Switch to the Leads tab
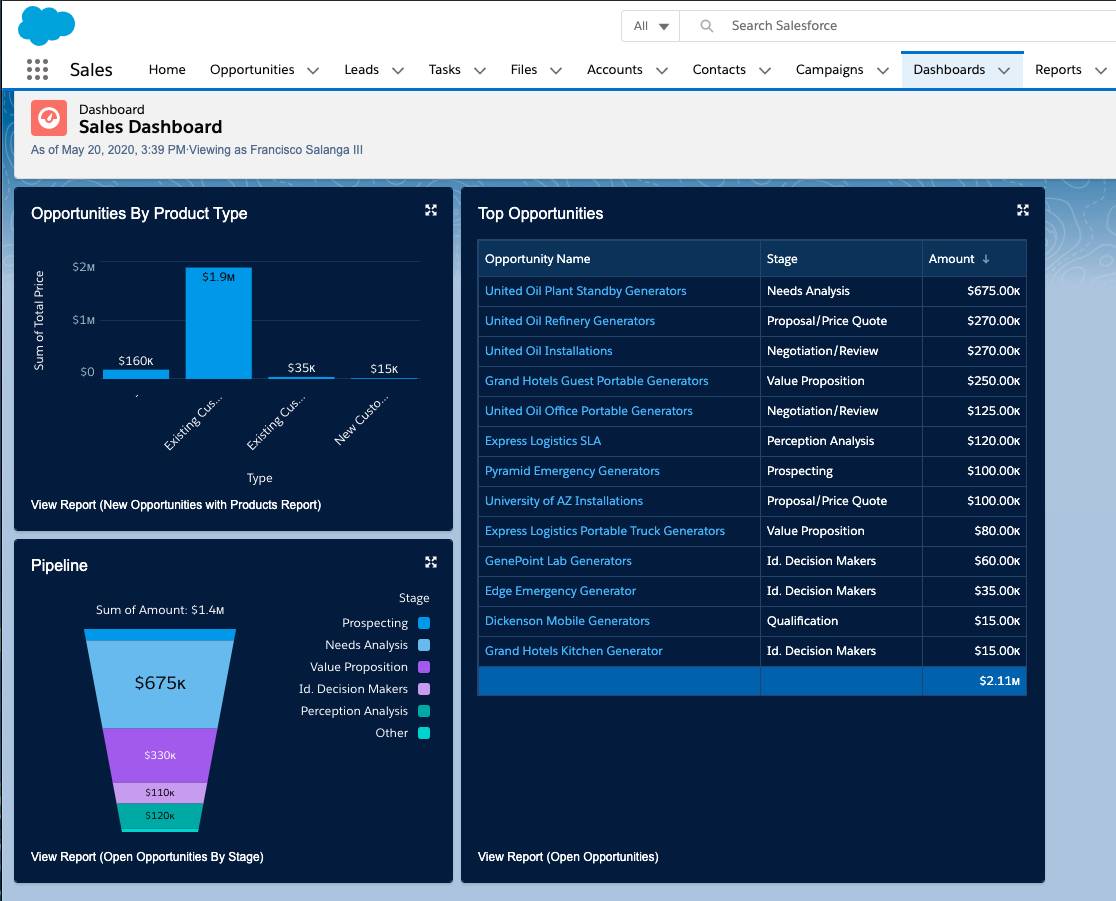Image resolution: width=1116 pixels, height=901 pixels. [362, 70]
